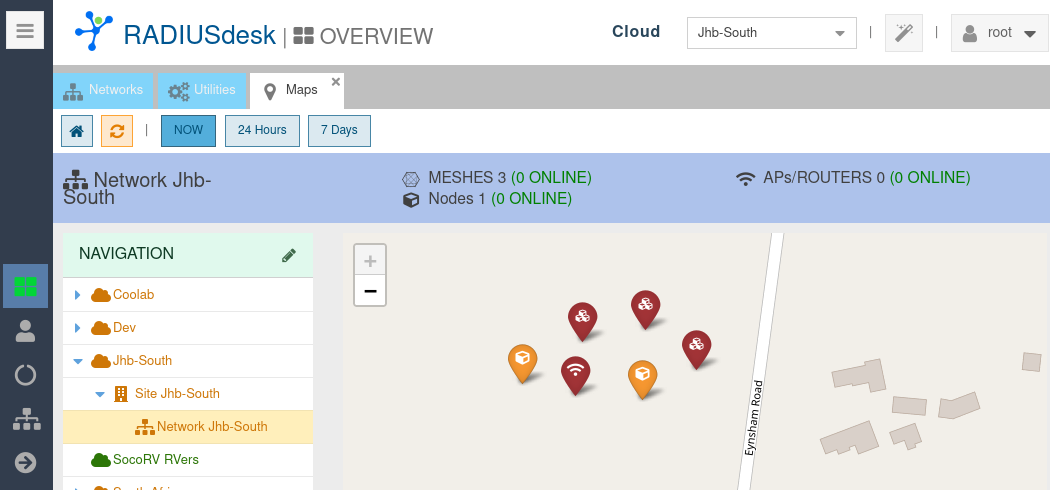
Task: Zoom in on the map
Action: point(370,261)
